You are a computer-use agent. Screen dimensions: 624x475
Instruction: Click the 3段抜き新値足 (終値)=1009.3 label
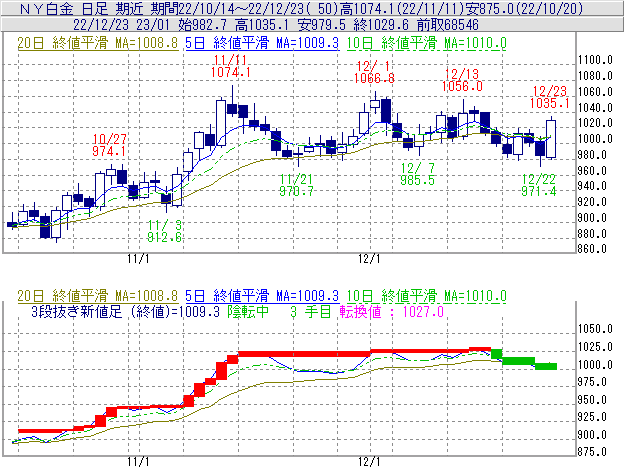[x=125, y=311]
